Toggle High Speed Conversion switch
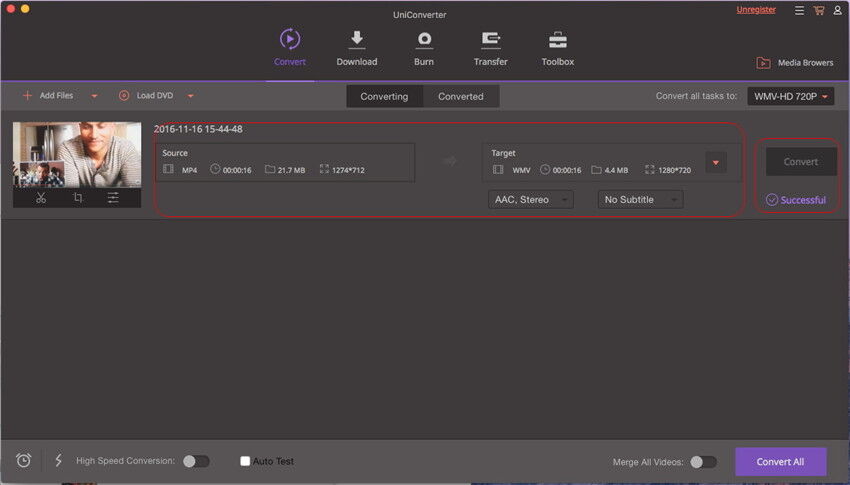Screen dimensions: 850x485 (196, 461)
